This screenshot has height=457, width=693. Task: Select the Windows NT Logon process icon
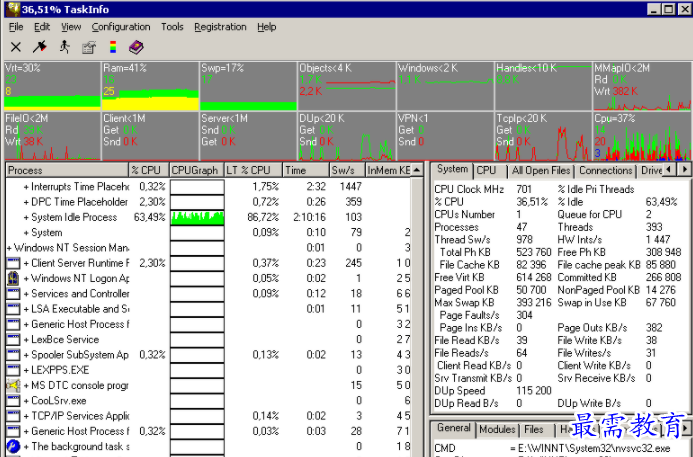coord(13,278)
